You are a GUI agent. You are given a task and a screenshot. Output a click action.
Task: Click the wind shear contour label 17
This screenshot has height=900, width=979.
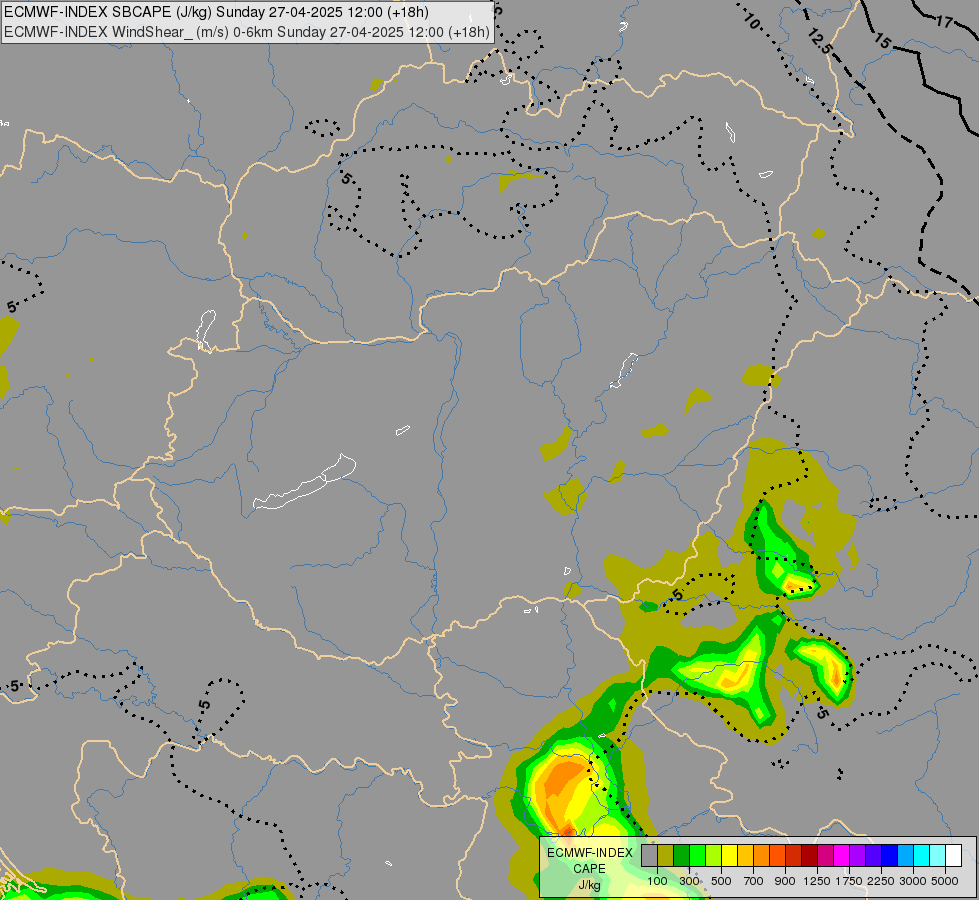pyautogui.click(x=945, y=22)
